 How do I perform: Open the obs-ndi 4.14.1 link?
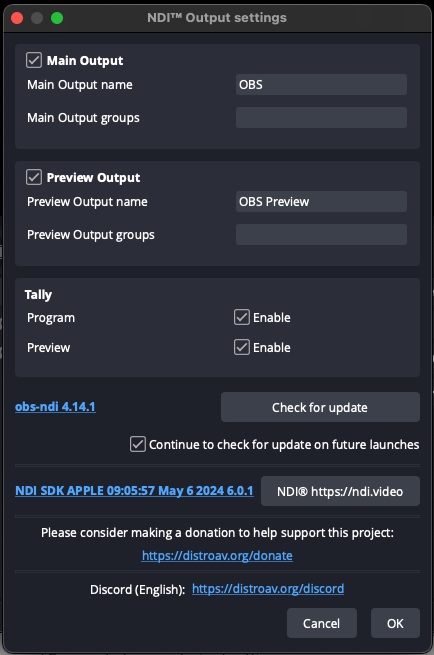pyautogui.click(x=55, y=406)
